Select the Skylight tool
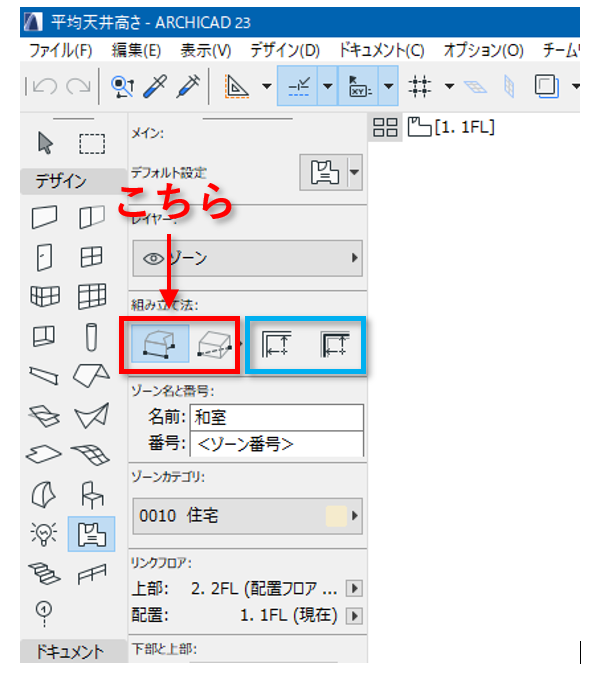612x679 pixels. coord(44,416)
